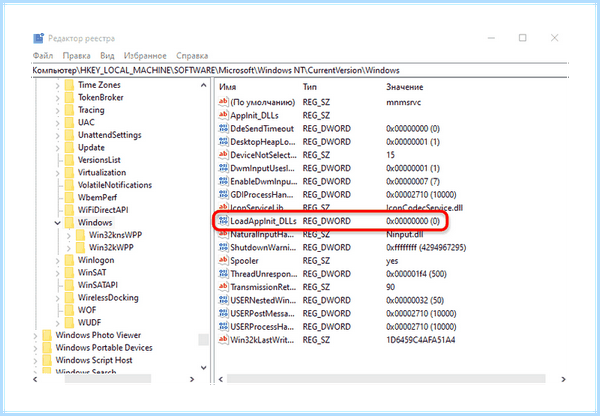Open the Файл menu
The width and height of the screenshot is (600, 416).
click(x=43, y=56)
